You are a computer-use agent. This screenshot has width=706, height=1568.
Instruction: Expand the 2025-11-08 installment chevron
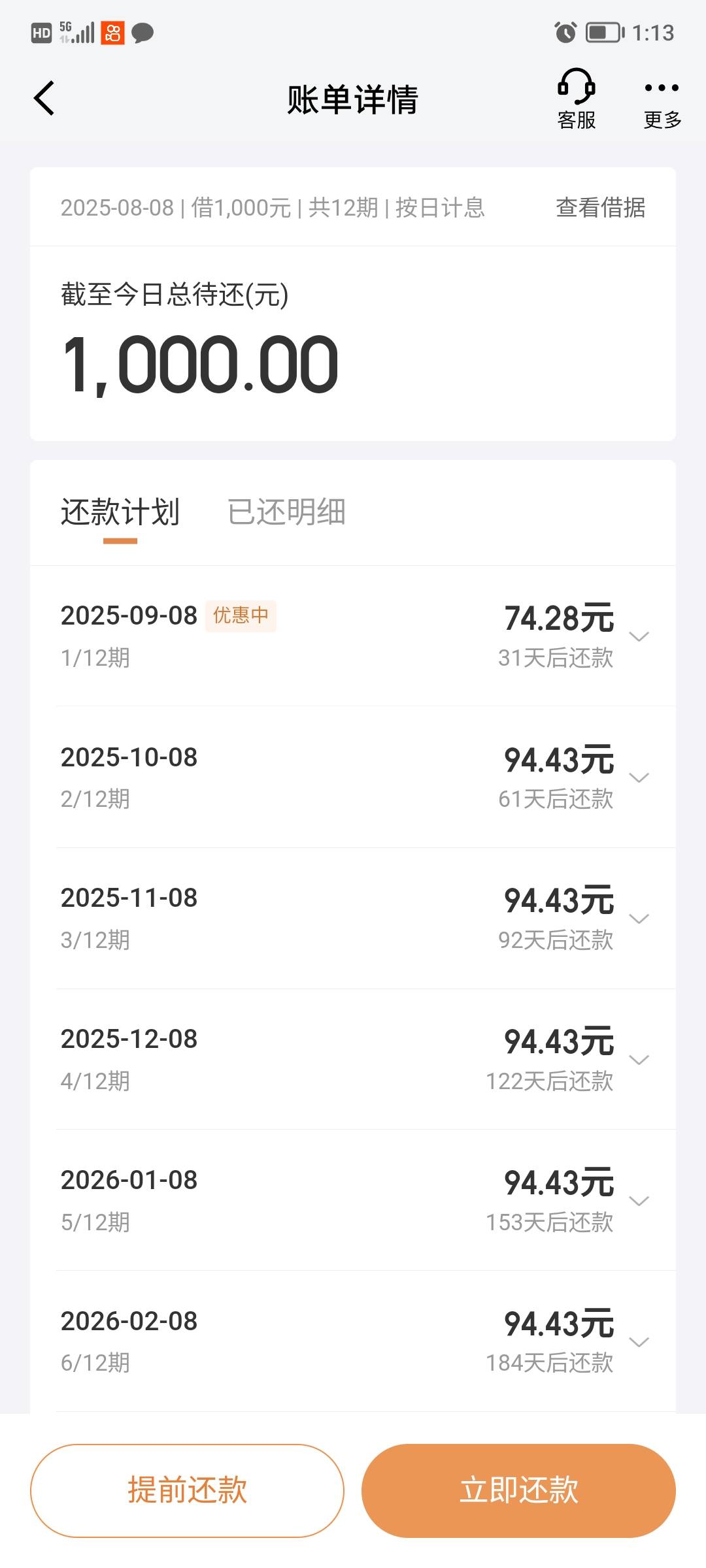(x=639, y=919)
